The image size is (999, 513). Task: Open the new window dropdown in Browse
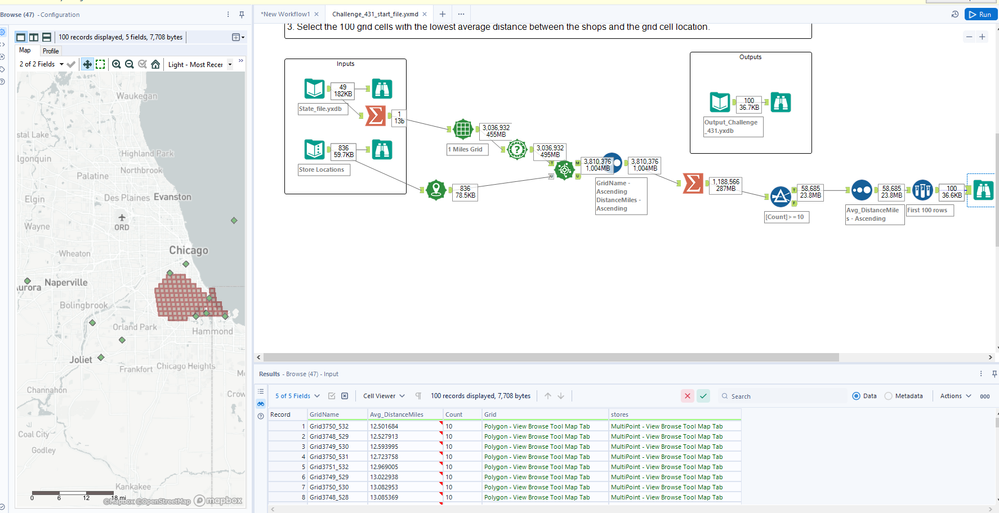click(x=238, y=38)
